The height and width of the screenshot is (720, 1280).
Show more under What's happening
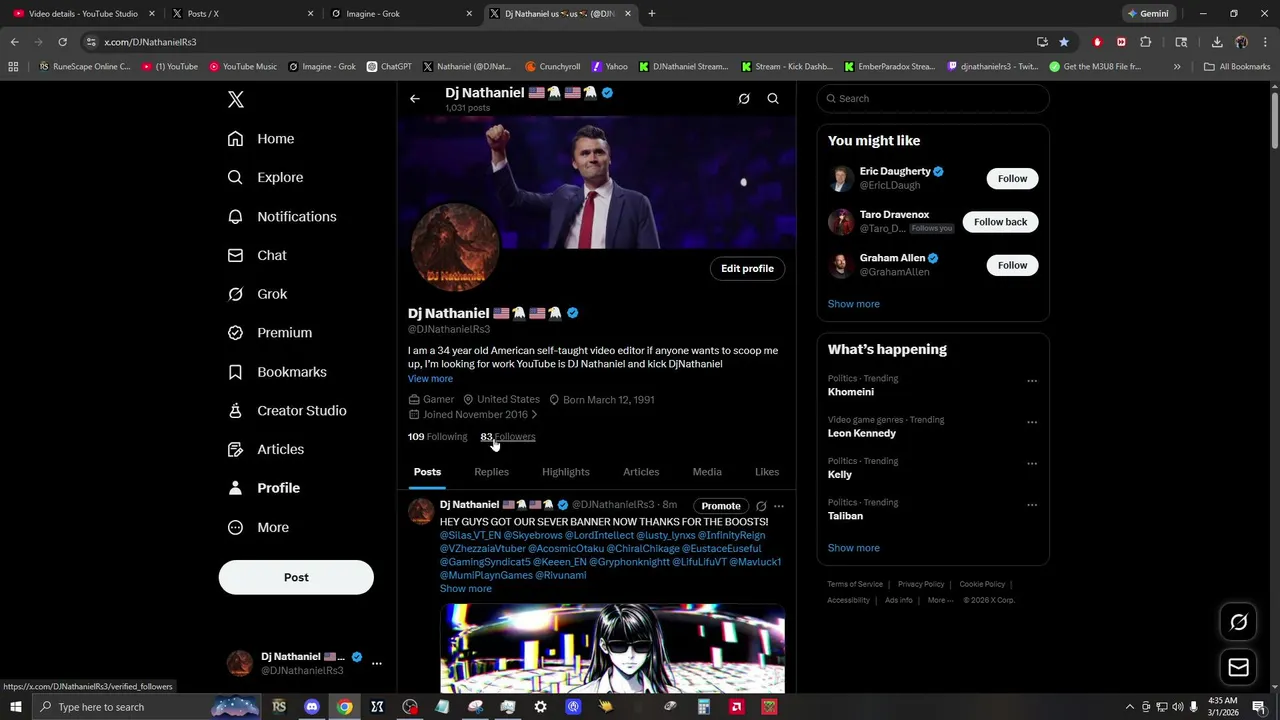click(854, 548)
